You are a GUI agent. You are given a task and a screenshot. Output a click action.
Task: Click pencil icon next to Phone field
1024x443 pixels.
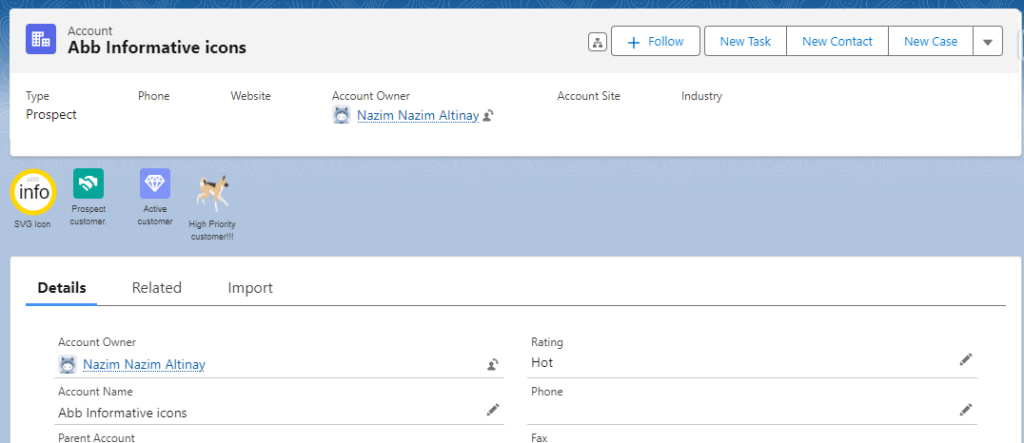click(965, 409)
